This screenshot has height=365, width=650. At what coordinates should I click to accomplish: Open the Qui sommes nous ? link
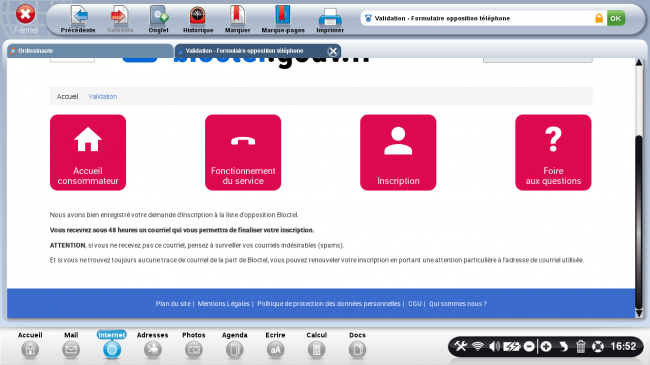458,304
